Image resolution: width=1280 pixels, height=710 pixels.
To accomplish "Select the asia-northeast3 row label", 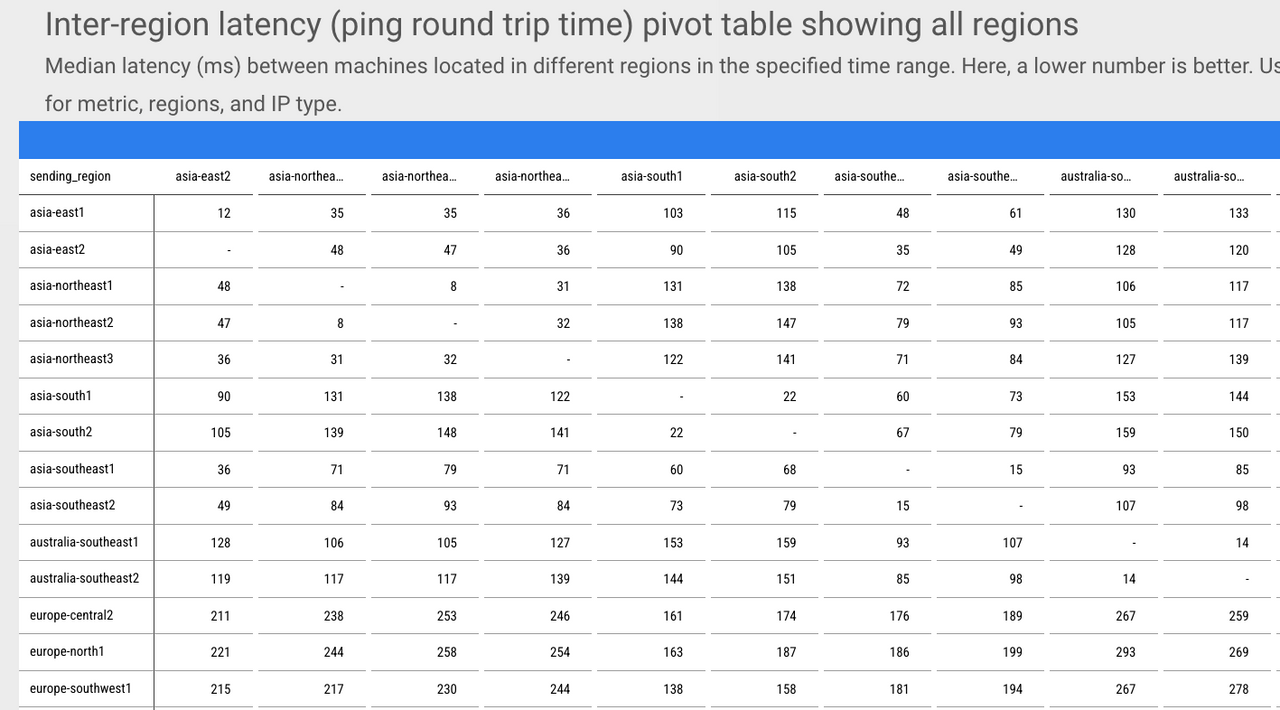I will pyautogui.click(x=72, y=359).
